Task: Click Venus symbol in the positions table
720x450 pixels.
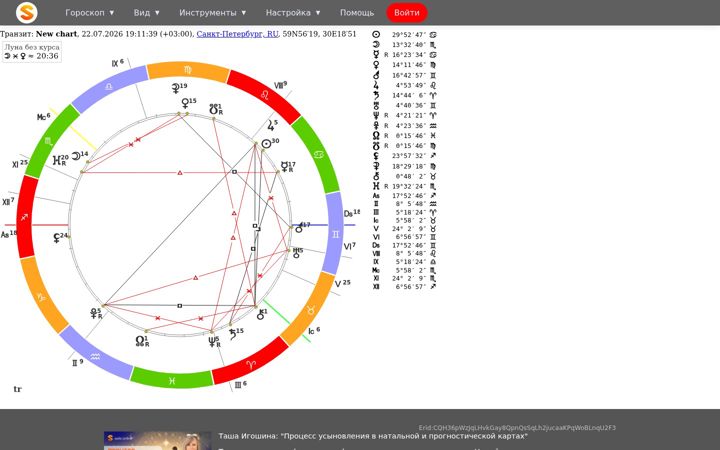Action: 376,65
